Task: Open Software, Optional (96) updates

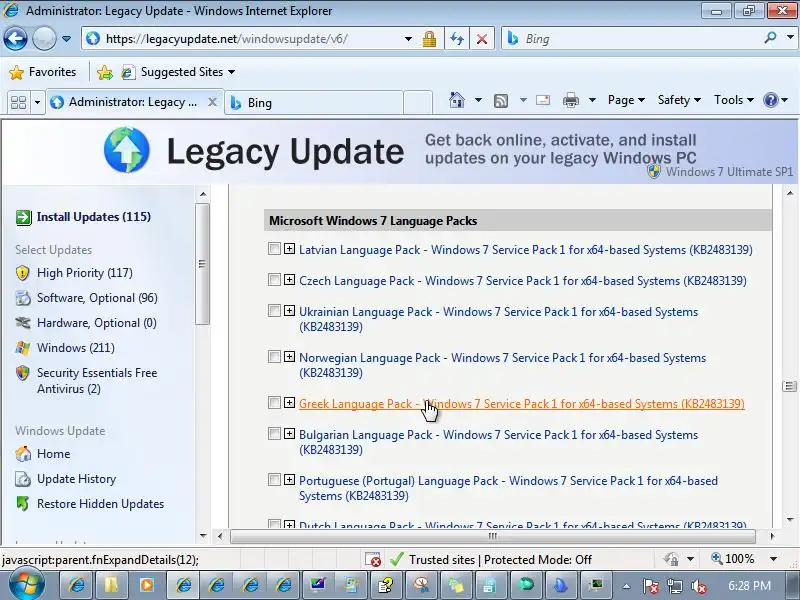Action: point(97,298)
